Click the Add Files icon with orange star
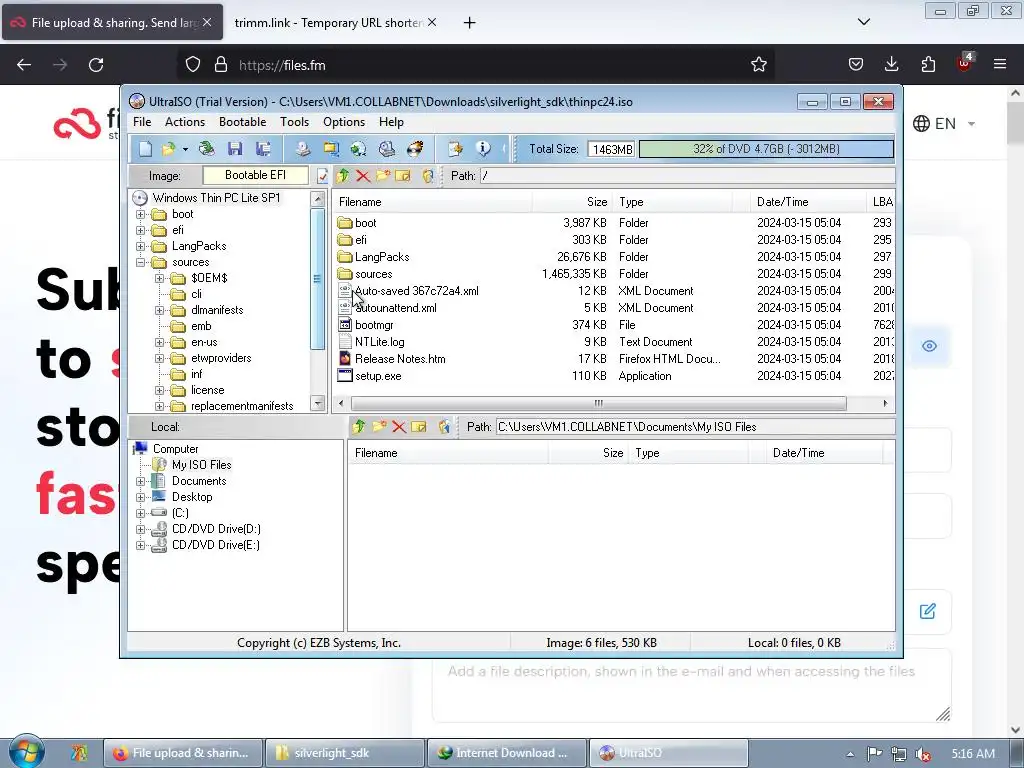 (455, 149)
